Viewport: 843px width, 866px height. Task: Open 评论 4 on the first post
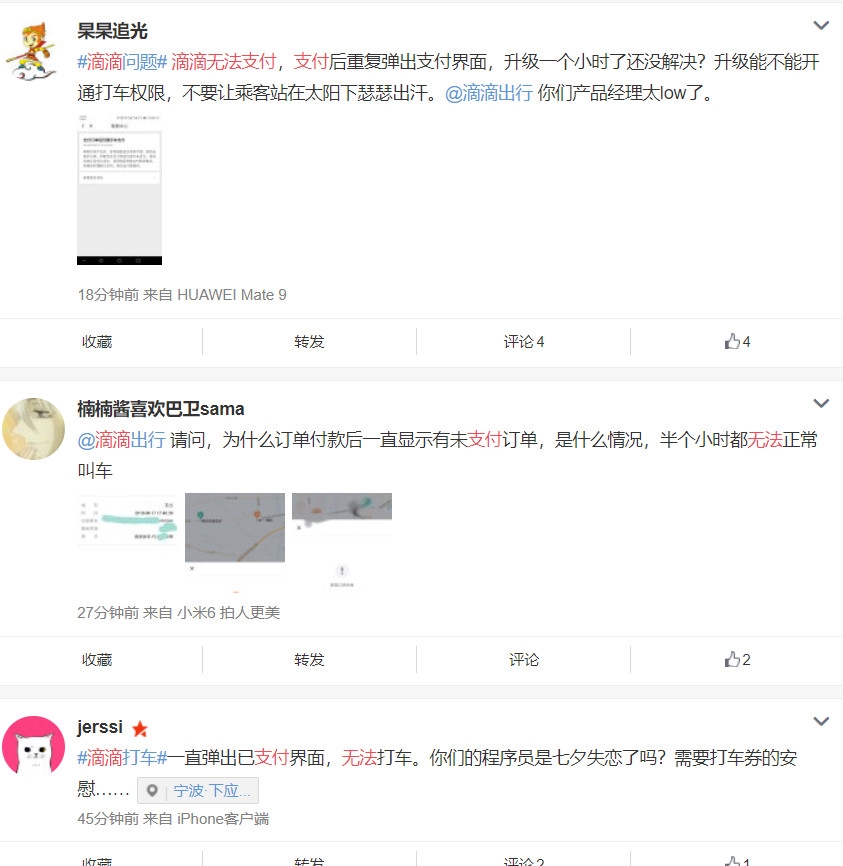(x=523, y=342)
